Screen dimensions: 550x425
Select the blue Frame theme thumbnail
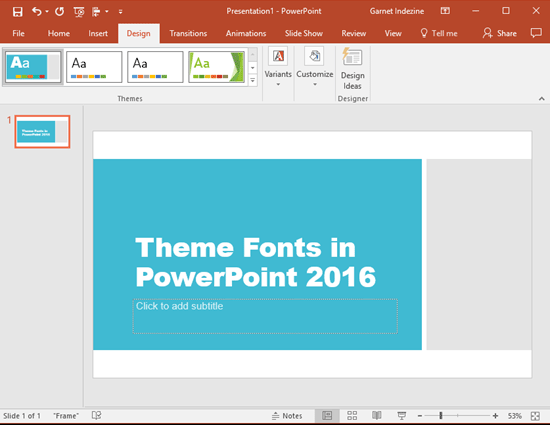33,67
